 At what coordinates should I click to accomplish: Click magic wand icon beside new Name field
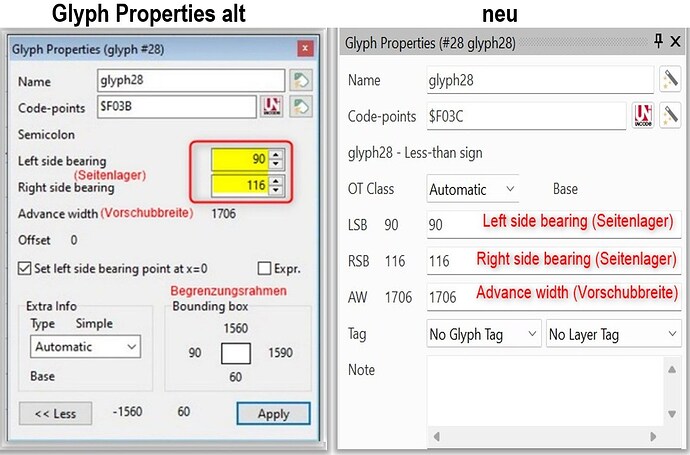(x=669, y=79)
